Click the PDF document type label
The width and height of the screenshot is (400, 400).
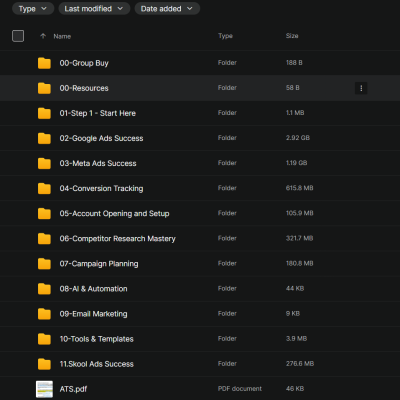(x=240, y=389)
